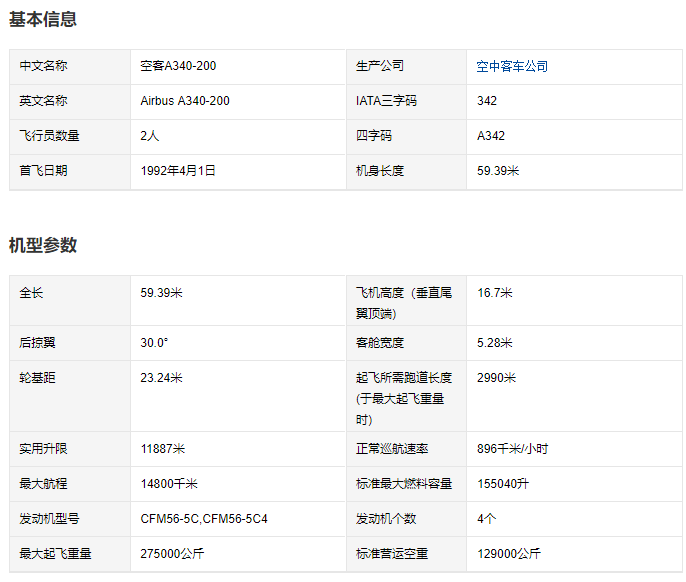
Task: Select the 59.39米 value beside 全长
Action: pos(161,293)
